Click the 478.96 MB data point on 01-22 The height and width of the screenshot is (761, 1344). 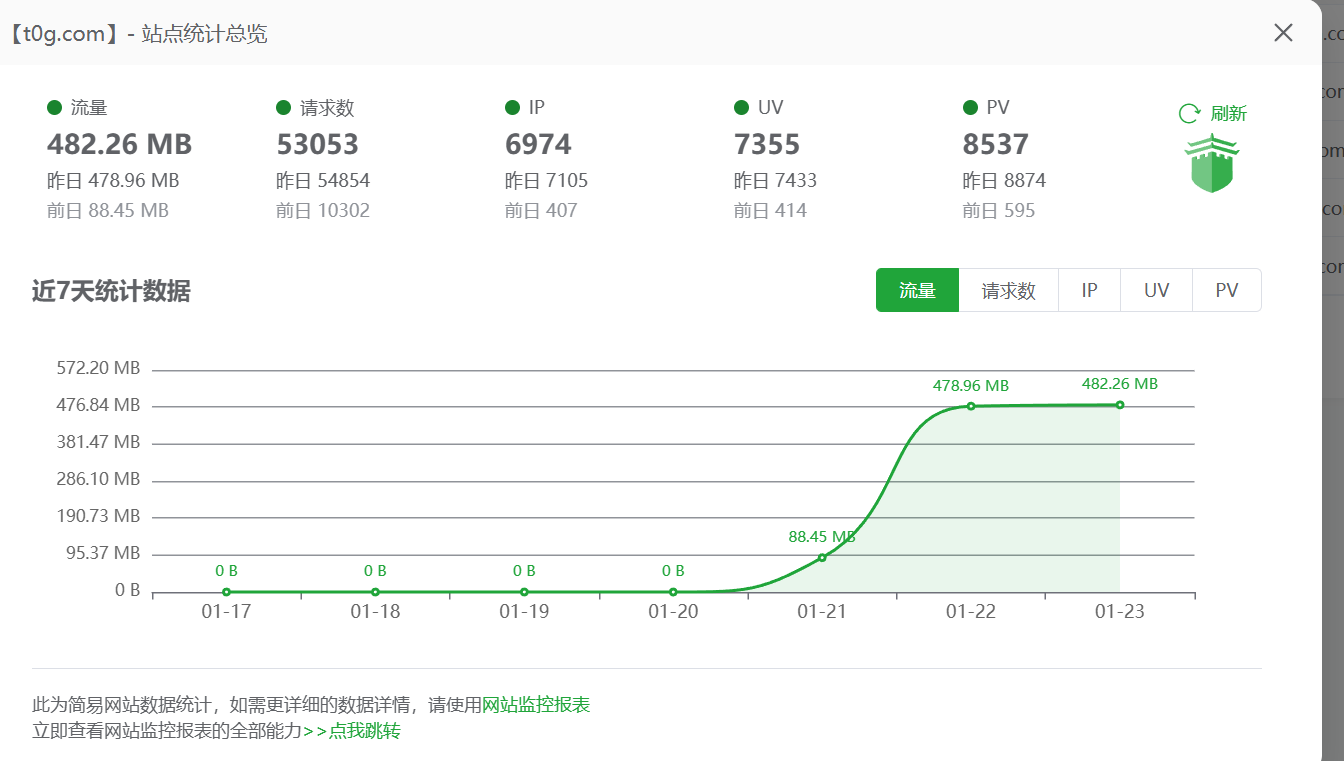970,406
